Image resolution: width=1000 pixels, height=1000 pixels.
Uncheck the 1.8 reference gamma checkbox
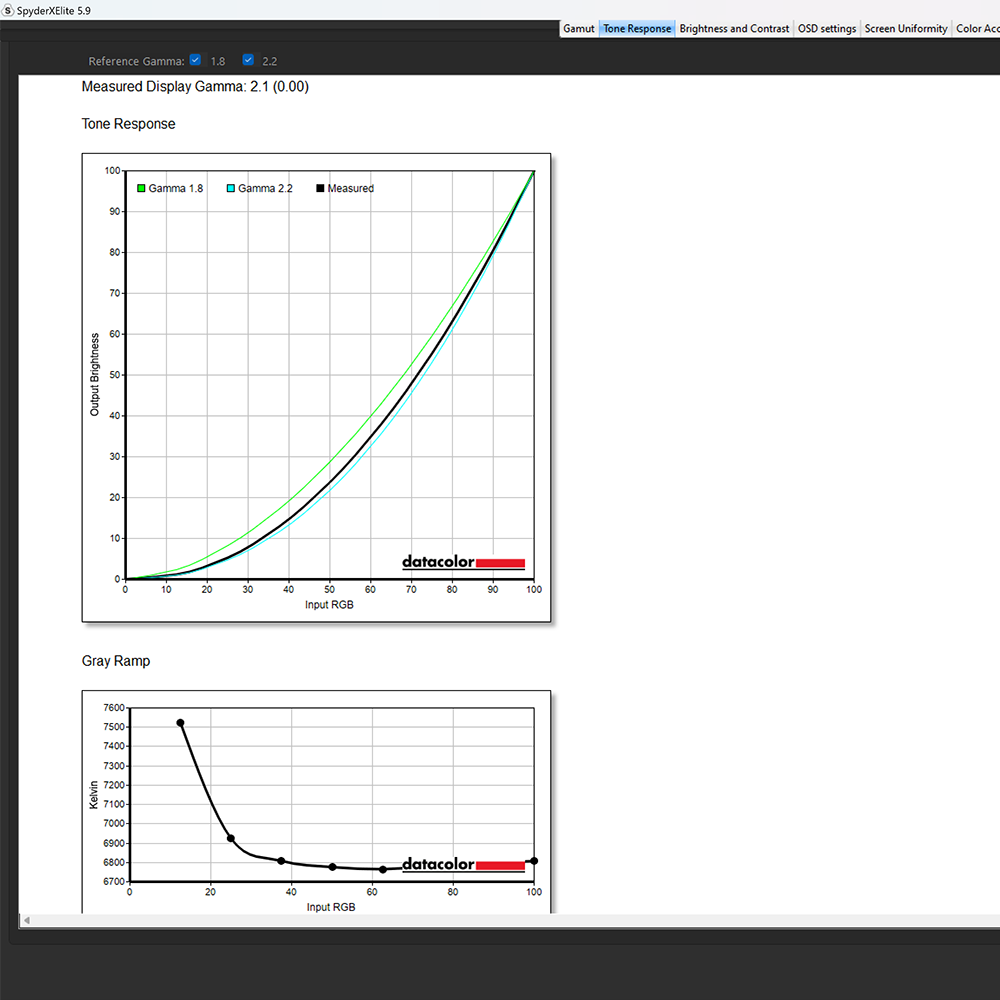195,60
